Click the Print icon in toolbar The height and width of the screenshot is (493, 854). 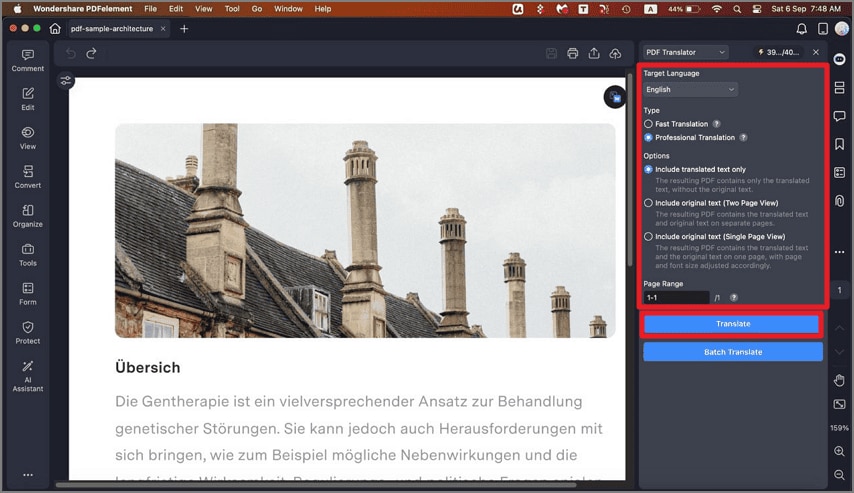coord(572,53)
